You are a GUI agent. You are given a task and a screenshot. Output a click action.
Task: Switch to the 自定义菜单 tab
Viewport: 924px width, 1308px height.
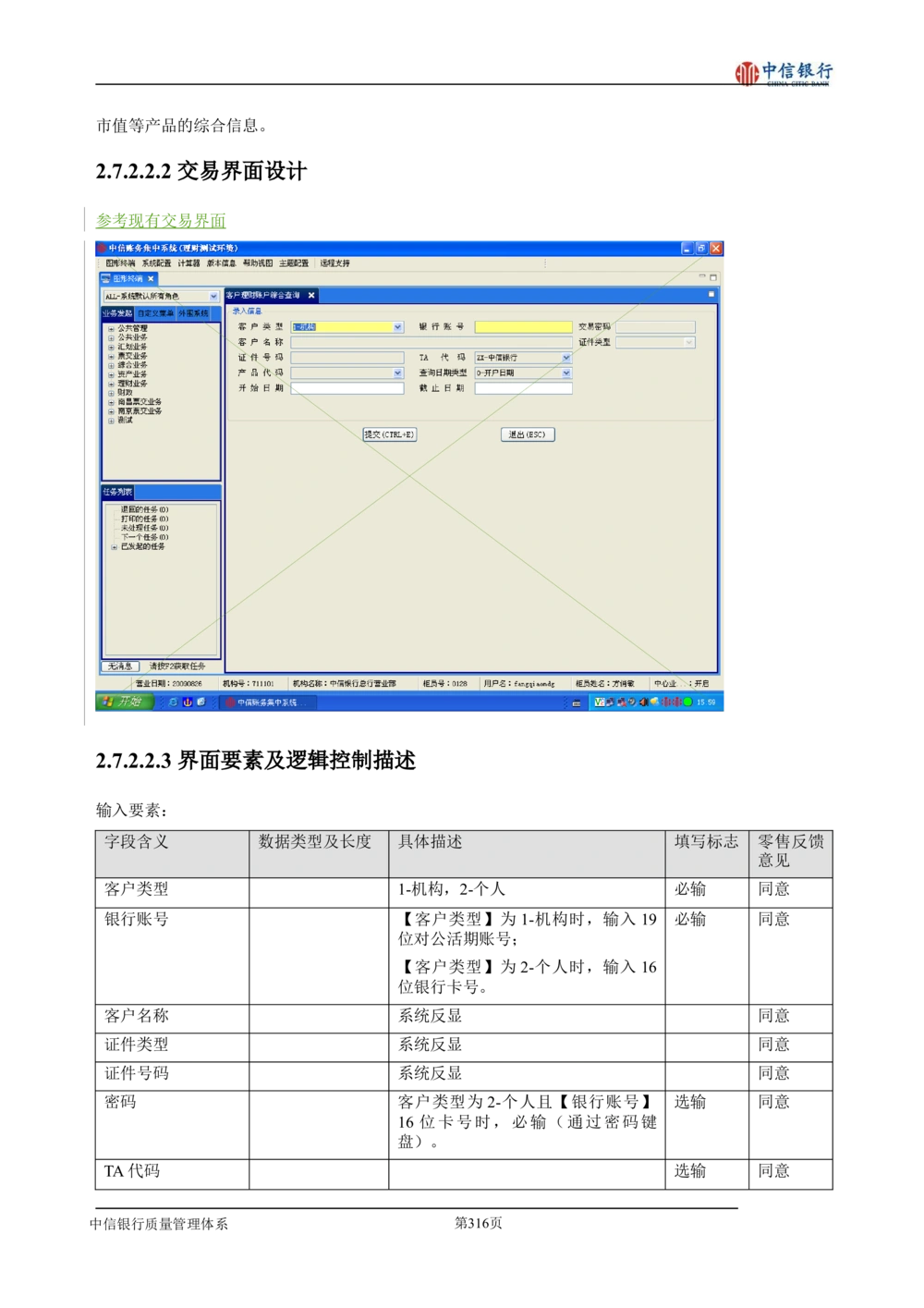click(156, 314)
